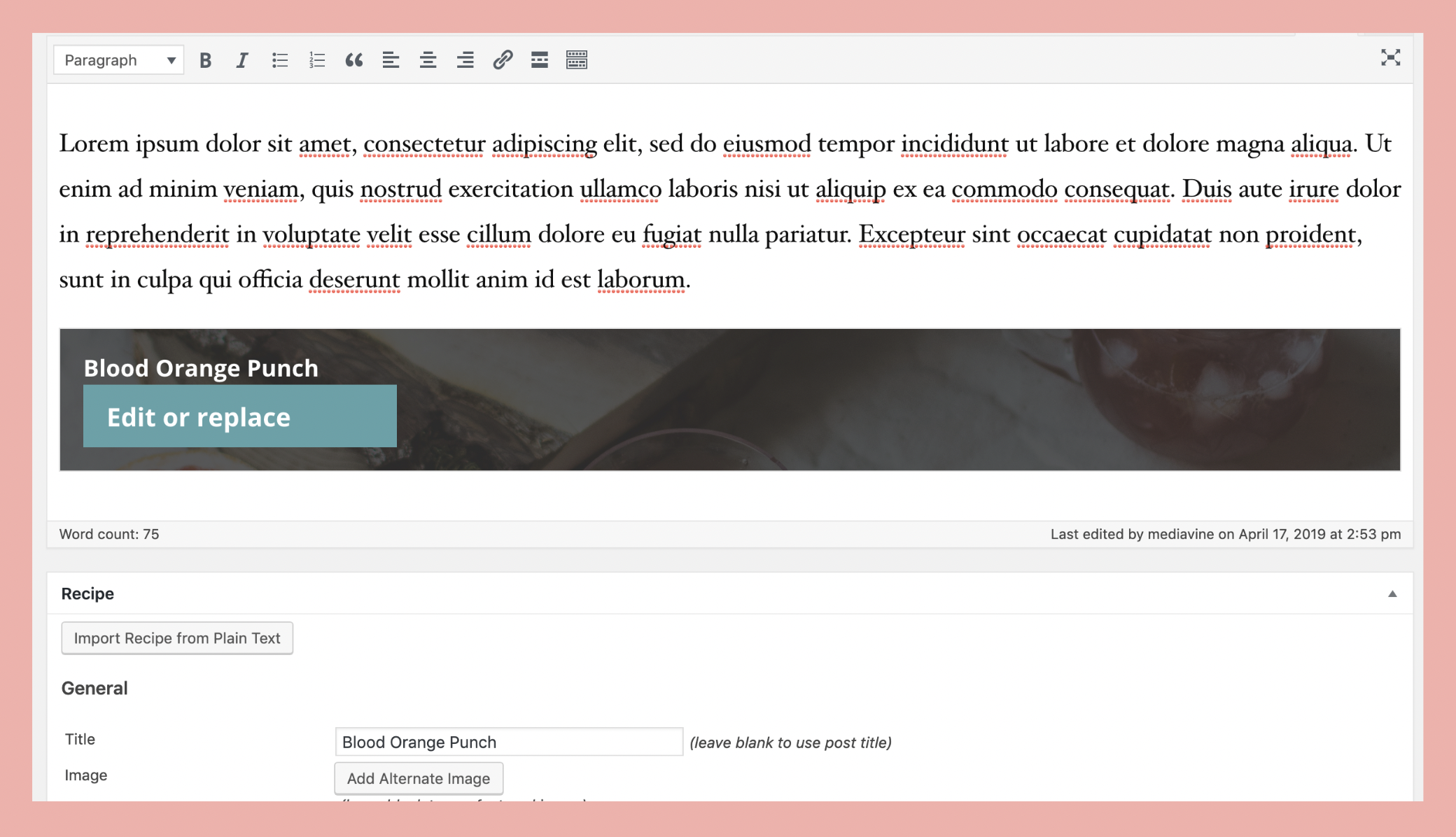Focus the recipe Title input field
The height and width of the screenshot is (837, 1456).
[x=509, y=742]
